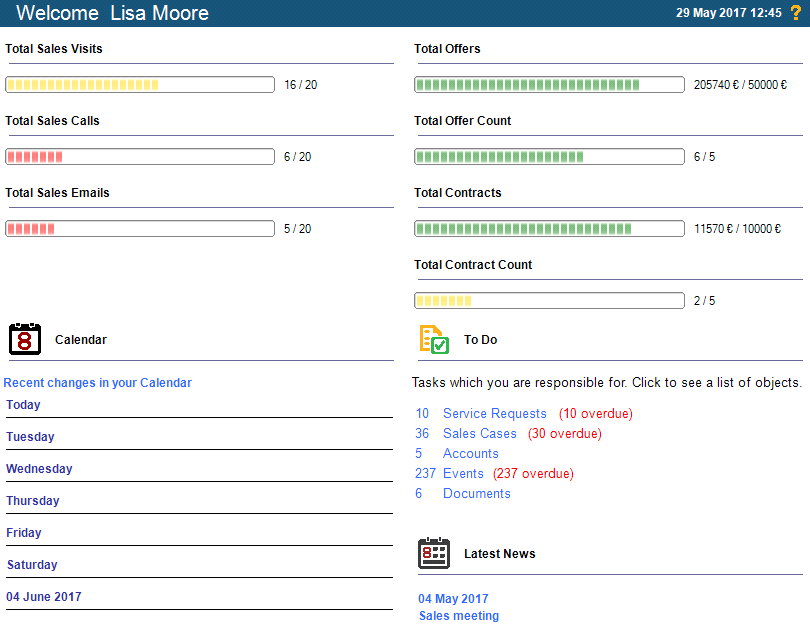Click the 205740 € / 50000 € offers value
The width and height of the screenshot is (810, 627).
click(740, 85)
